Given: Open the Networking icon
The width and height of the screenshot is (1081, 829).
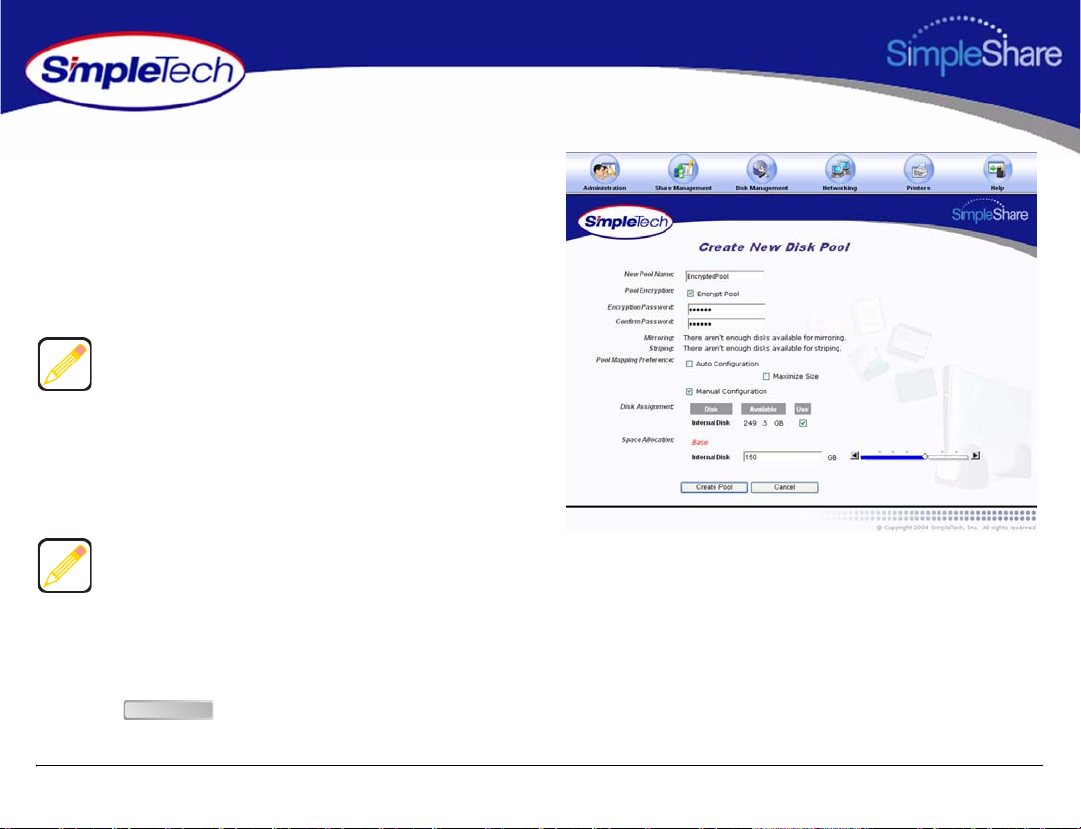Looking at the screenshot, I should click(840, 170).
